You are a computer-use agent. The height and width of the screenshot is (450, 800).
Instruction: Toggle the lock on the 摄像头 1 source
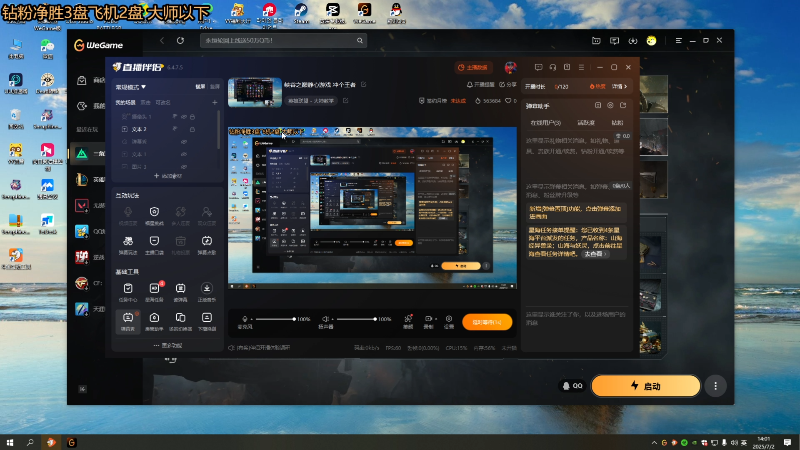tap(192, 117)
